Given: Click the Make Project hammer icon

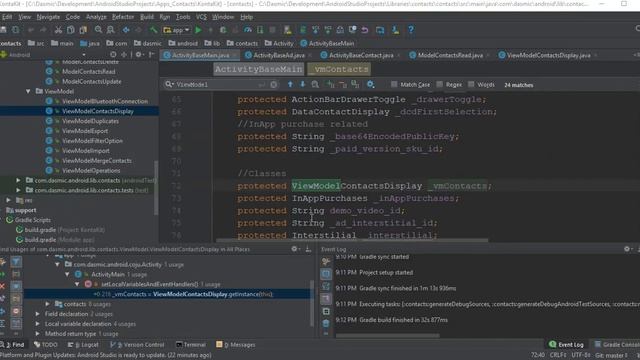Looking at the screenshot, I should pyautogui.click(x=153, y=30).
